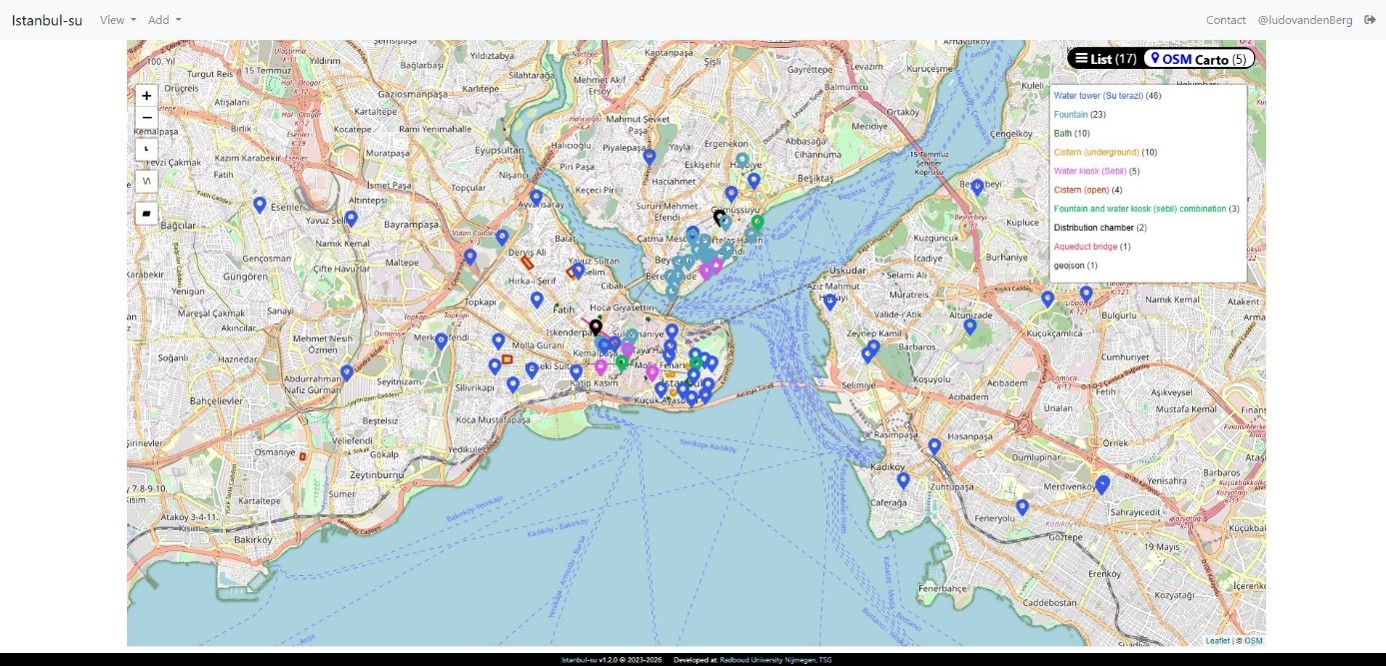Click the blue marker at Esenler
1386x666 pixels.
[x=260, y=205]
